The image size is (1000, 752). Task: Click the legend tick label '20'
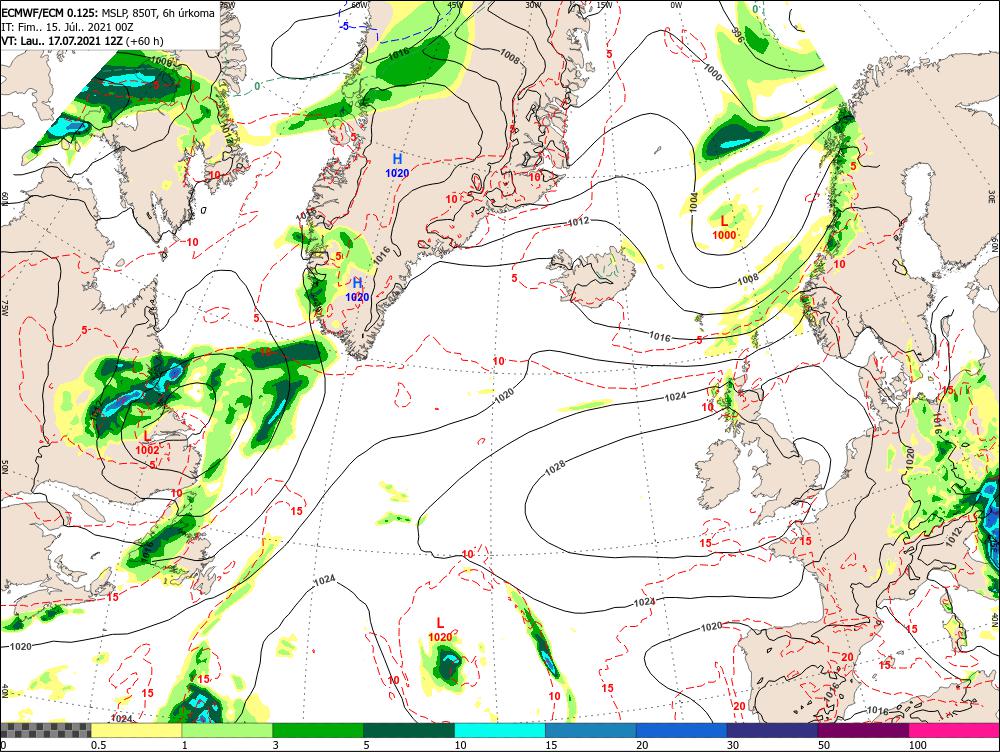click(x=642, y=745)
